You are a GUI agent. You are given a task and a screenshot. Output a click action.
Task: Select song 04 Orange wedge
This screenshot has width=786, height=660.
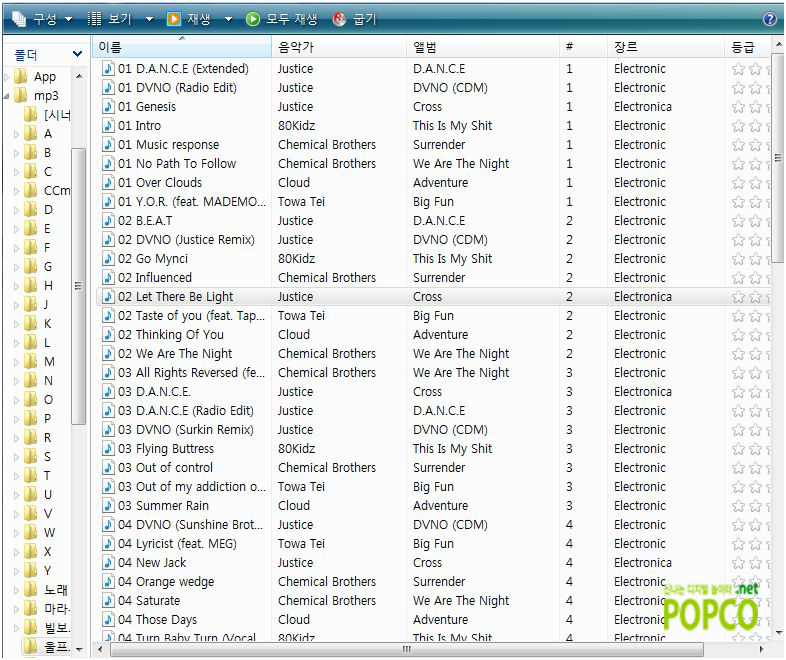pos(166,582)
